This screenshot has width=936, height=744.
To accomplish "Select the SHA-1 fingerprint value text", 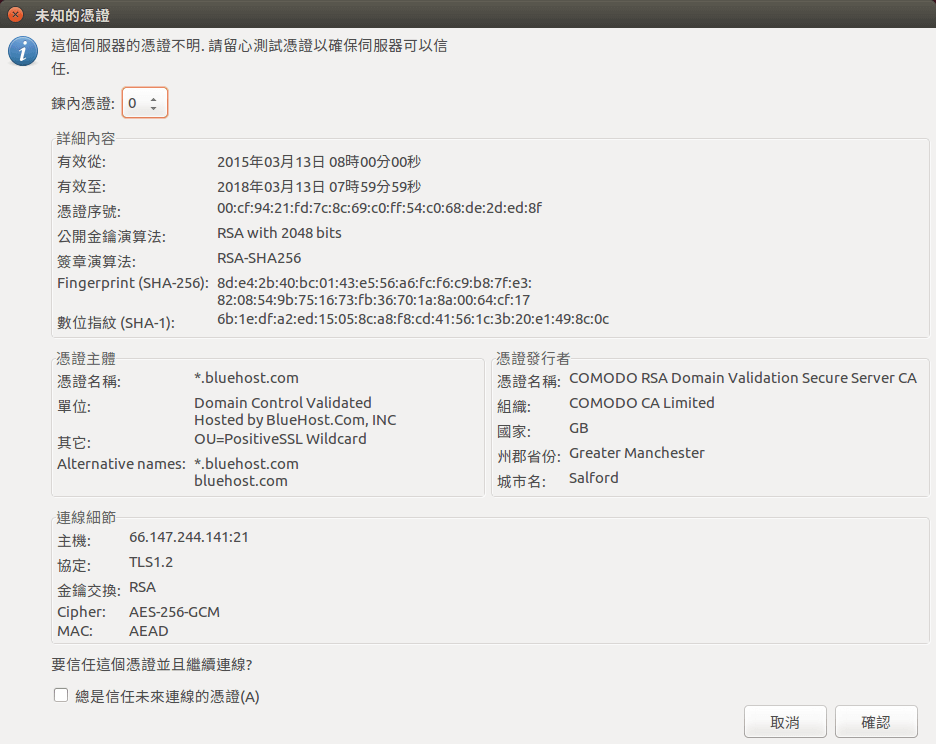I will 412,319.
